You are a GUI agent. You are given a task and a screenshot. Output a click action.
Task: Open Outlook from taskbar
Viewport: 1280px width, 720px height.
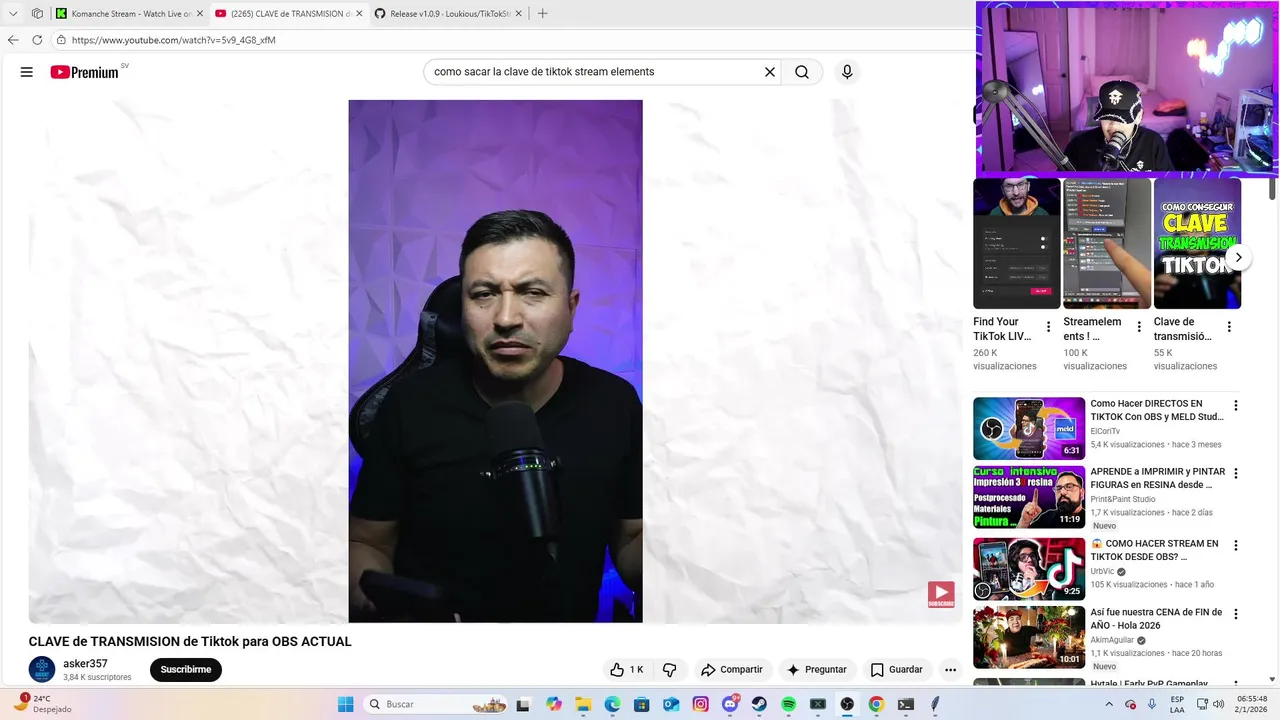[671, 704]
